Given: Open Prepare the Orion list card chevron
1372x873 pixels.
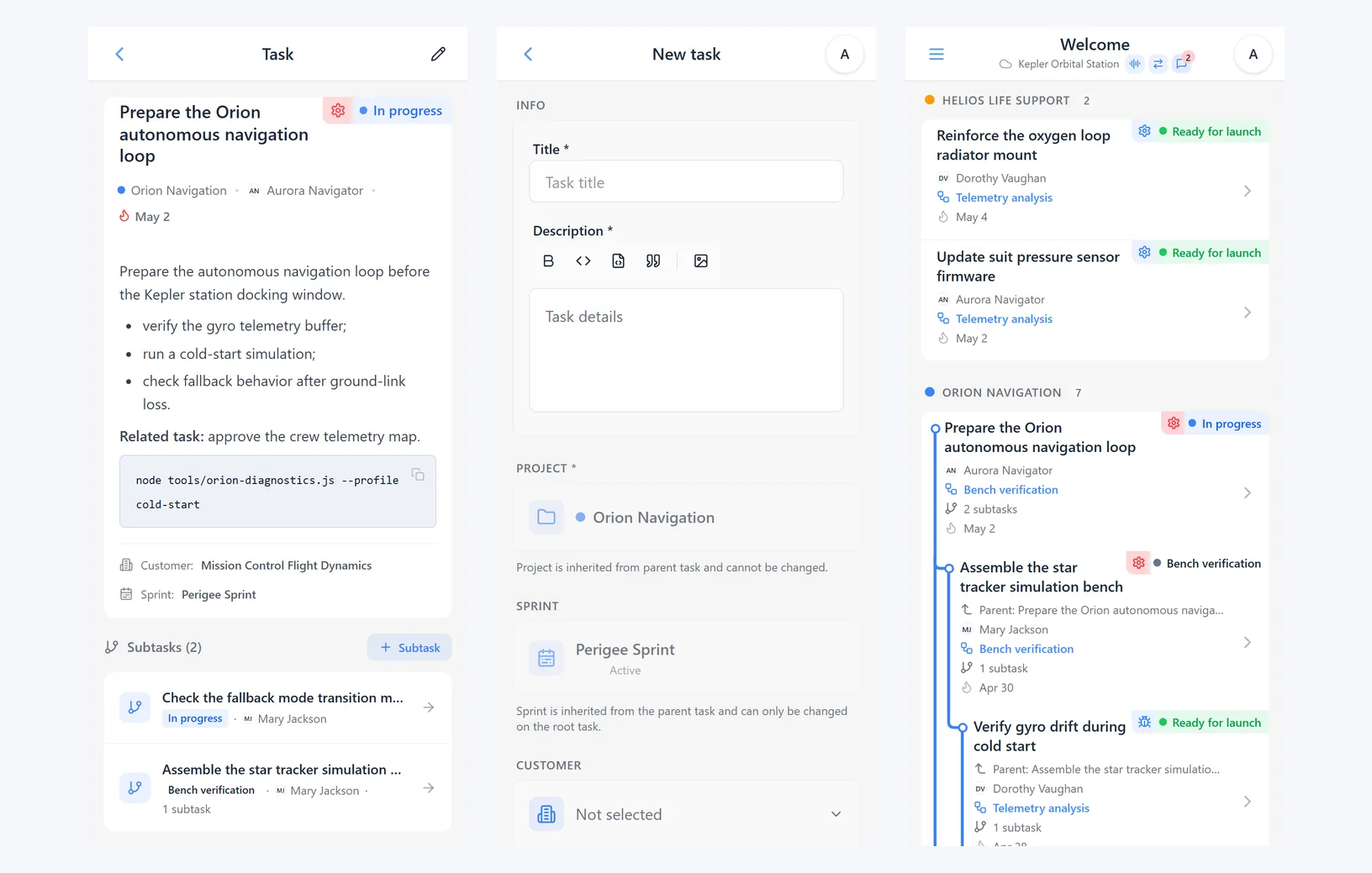Looking at the screenshot, I should click(x=1248, y=493).
